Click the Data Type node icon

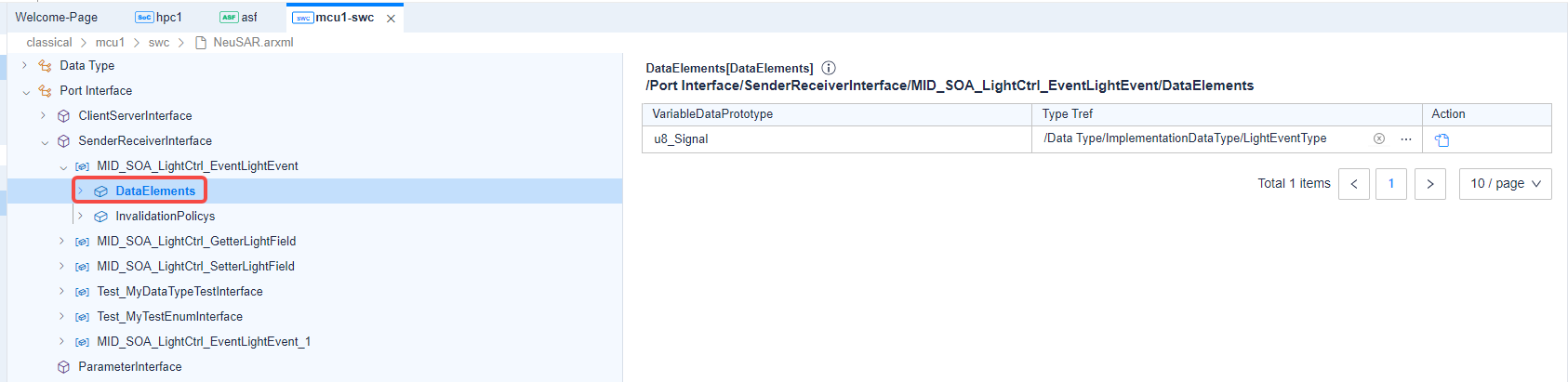point(45,66)
